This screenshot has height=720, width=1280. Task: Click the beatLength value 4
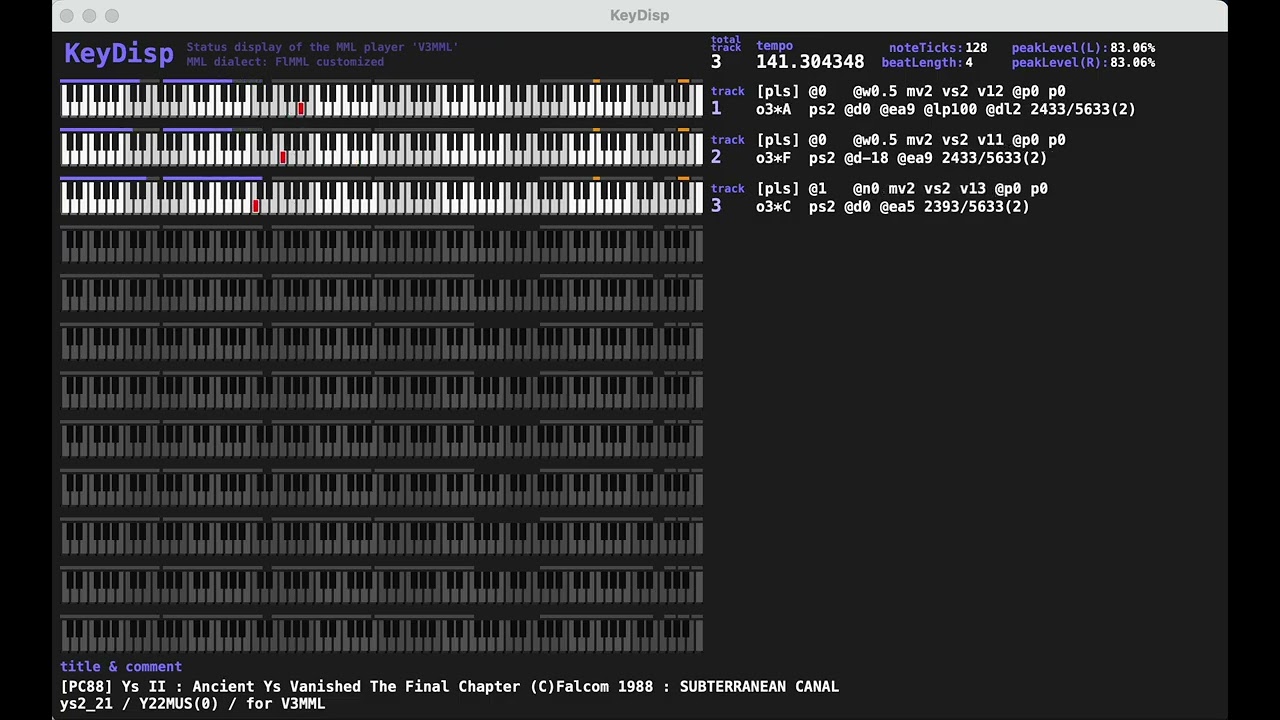point(969,62)
